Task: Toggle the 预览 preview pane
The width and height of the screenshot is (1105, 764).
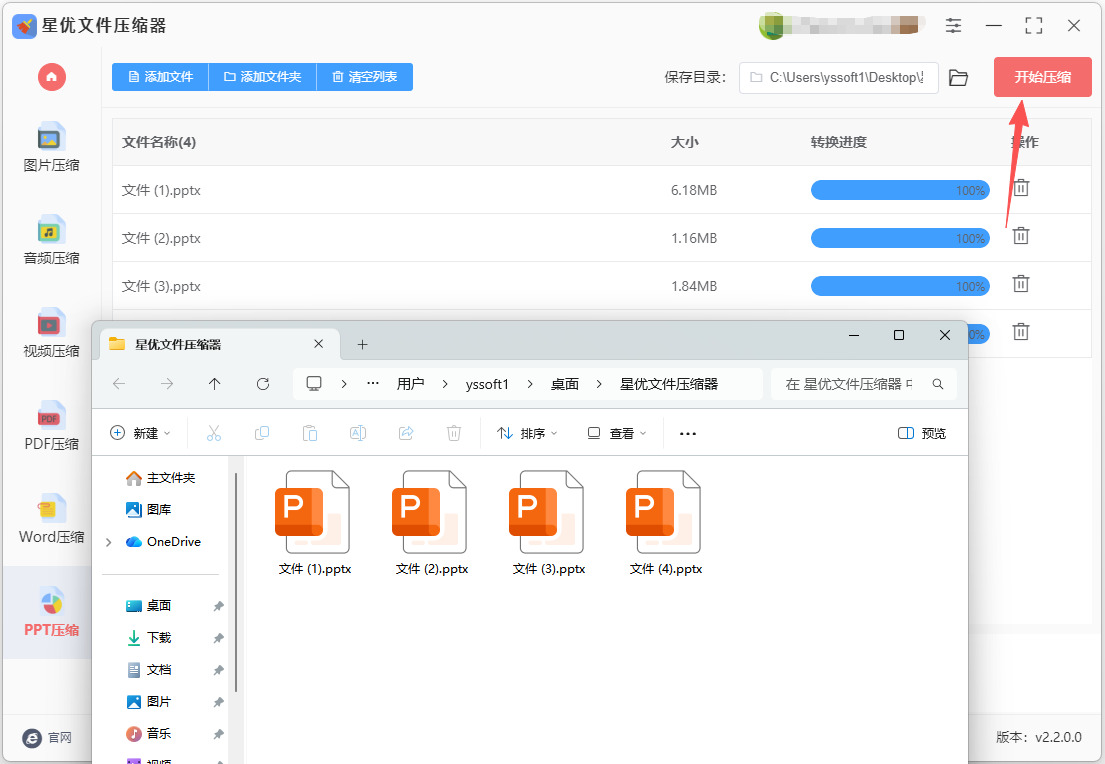Action: [922, 433]
